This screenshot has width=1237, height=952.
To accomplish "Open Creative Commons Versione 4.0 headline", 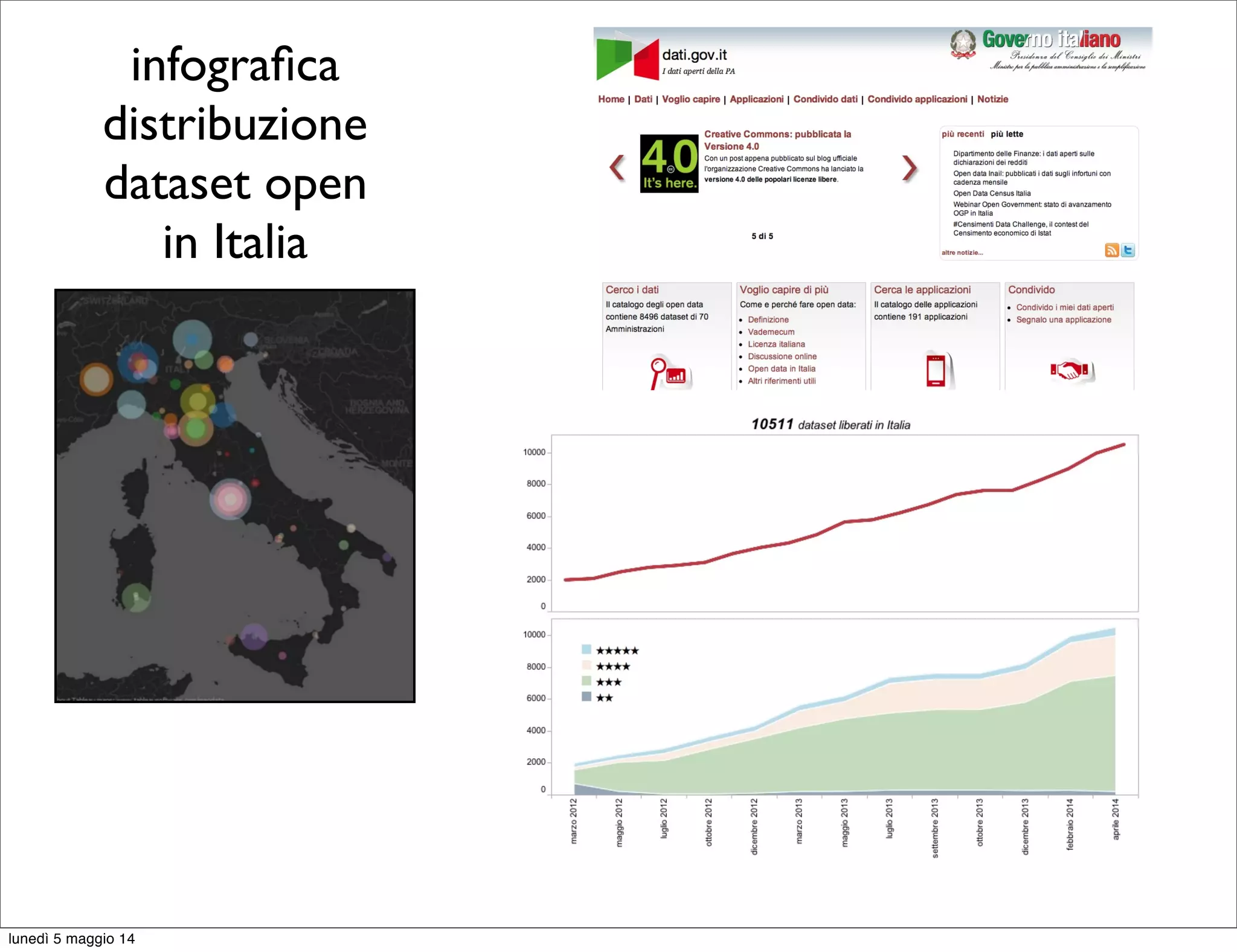I will [x=777, y=140].
